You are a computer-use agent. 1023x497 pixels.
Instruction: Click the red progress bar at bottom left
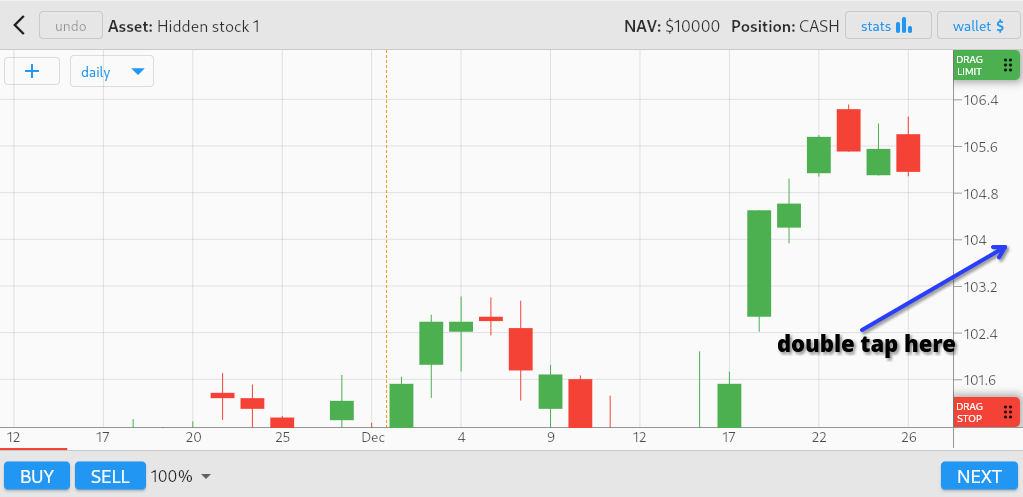tap(33, 449)
